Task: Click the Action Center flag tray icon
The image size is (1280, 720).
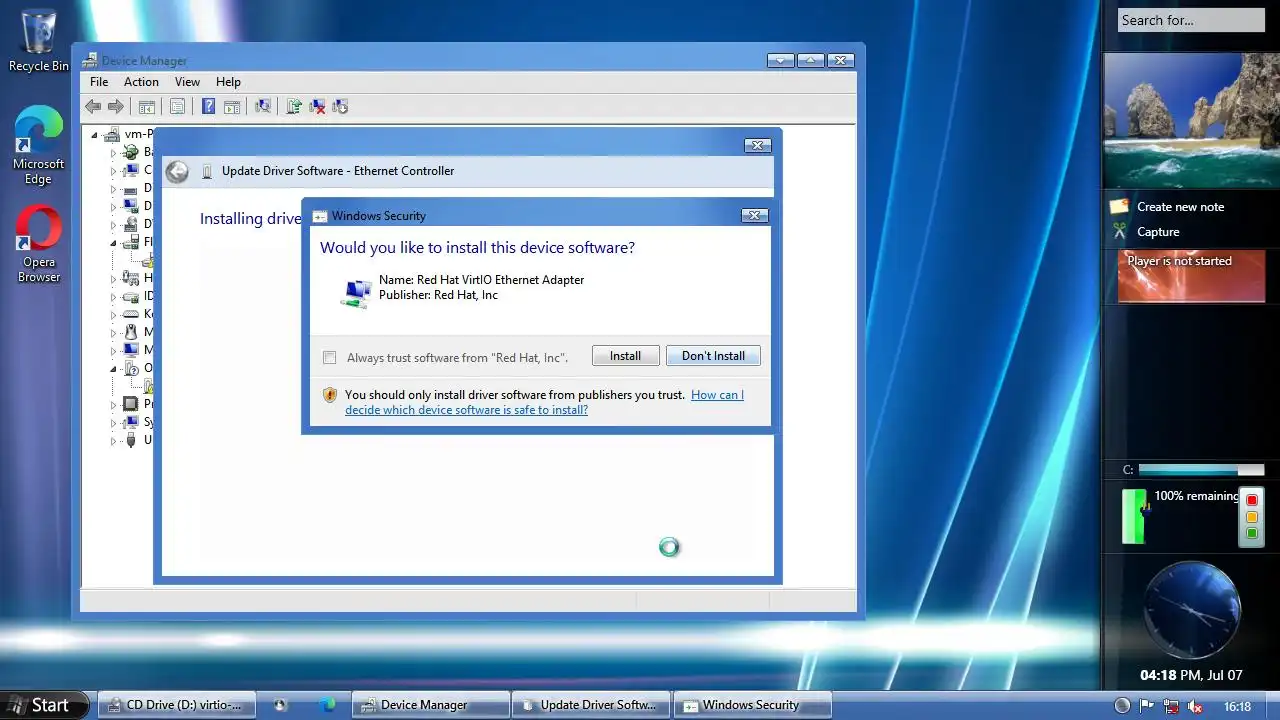Action: pyautogui.click(x=1147, y=706)
